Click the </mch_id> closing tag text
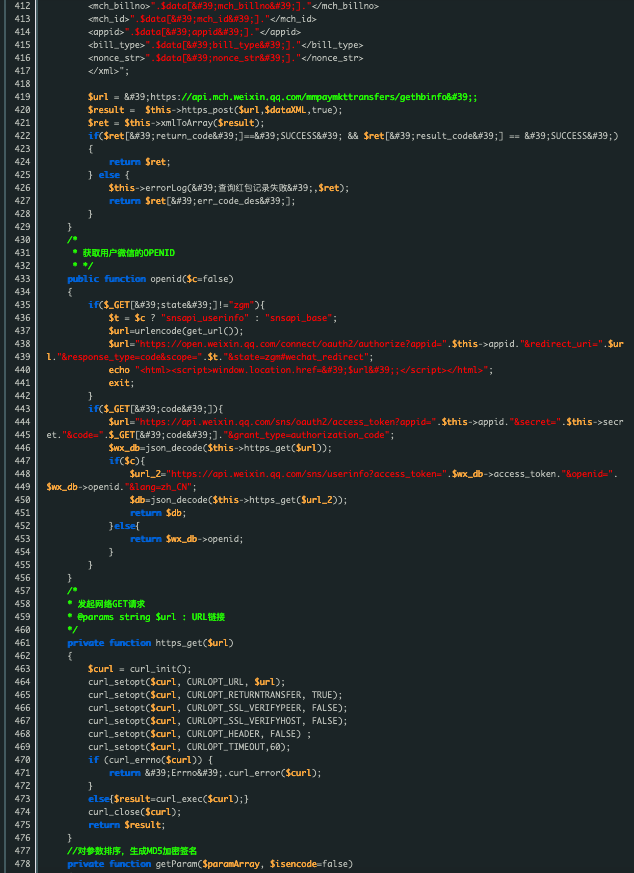 (293, 19)
